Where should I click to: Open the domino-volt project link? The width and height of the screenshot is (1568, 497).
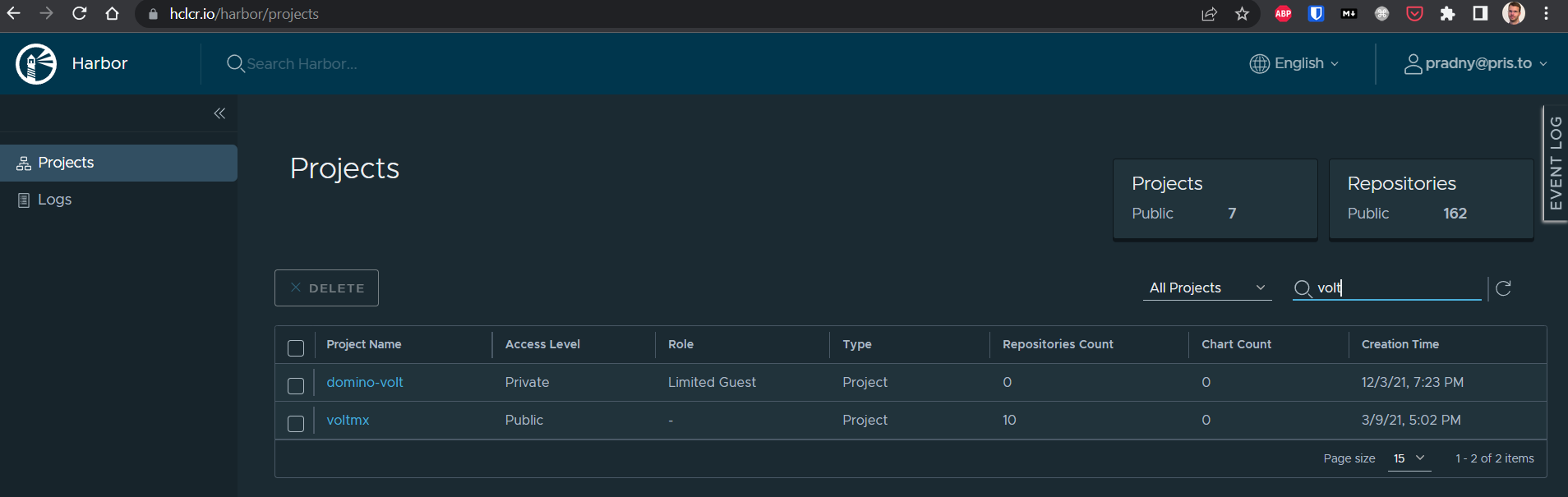365,382
